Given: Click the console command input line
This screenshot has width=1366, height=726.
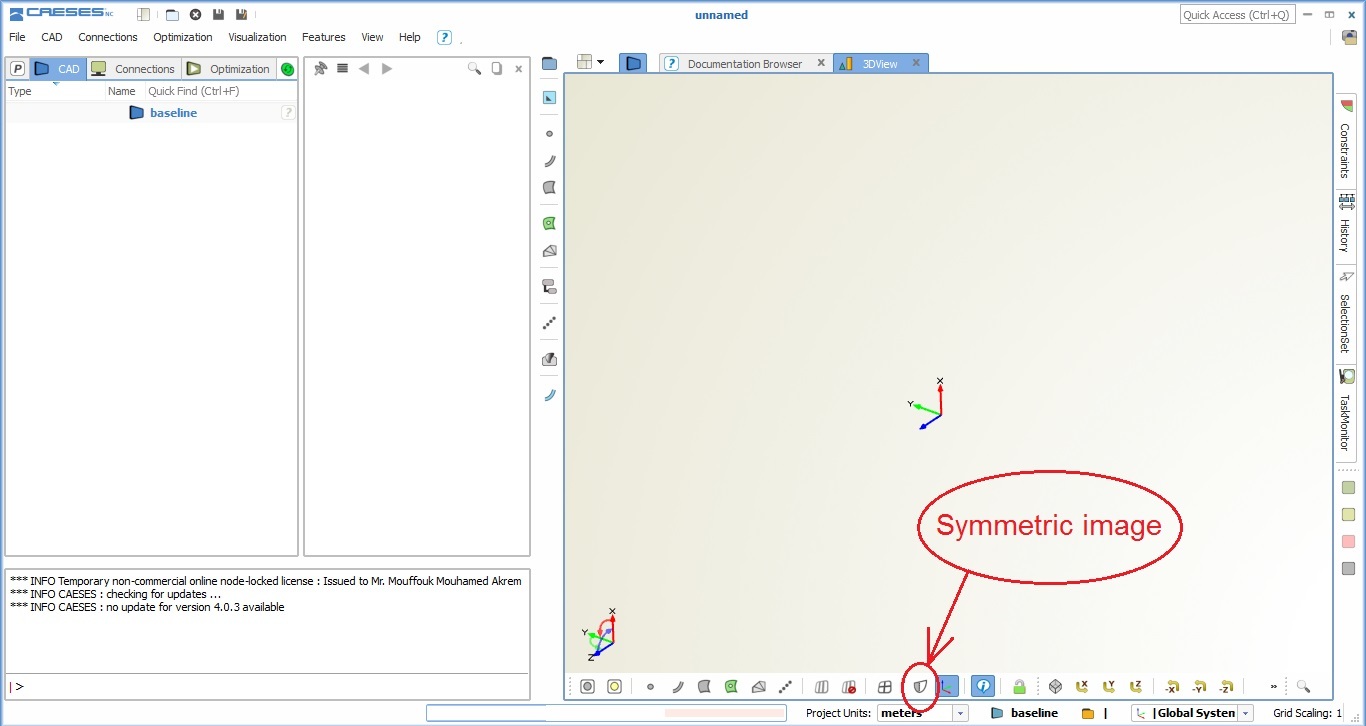Looking at the screenshot, I should (x=267, y=687).
